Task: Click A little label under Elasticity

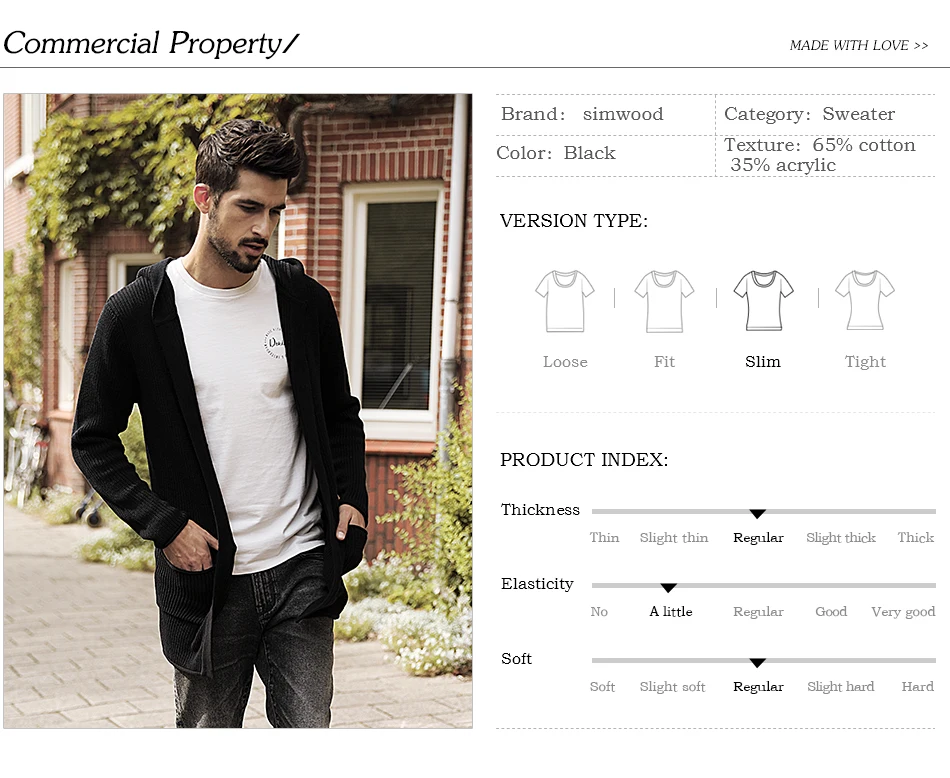Action: [x=671, y=611]
